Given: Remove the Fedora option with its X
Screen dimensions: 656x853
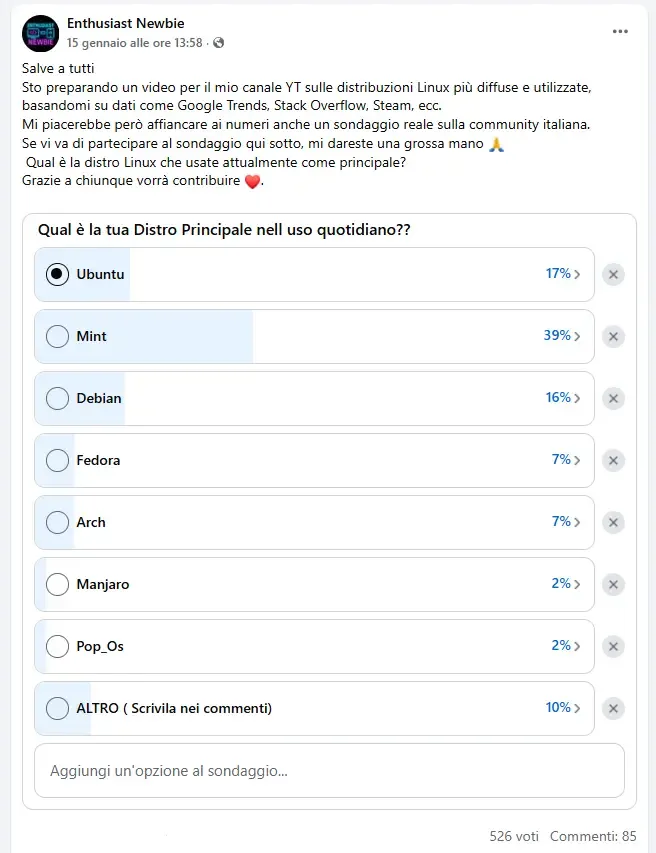Looking at the screenshot, I should [613, 460].
